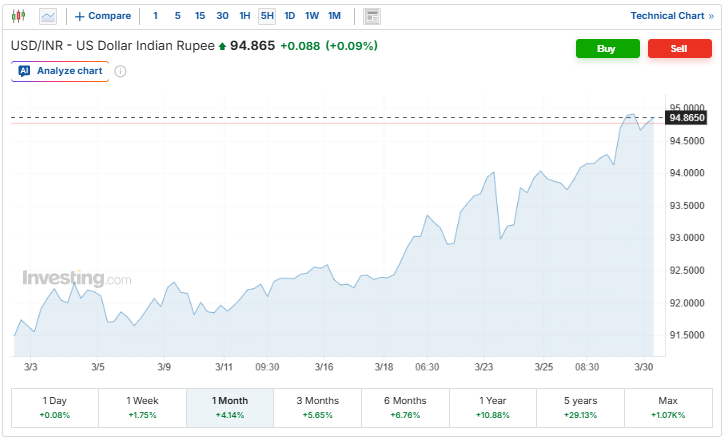Select the 1 minute interval

point(155,16)
